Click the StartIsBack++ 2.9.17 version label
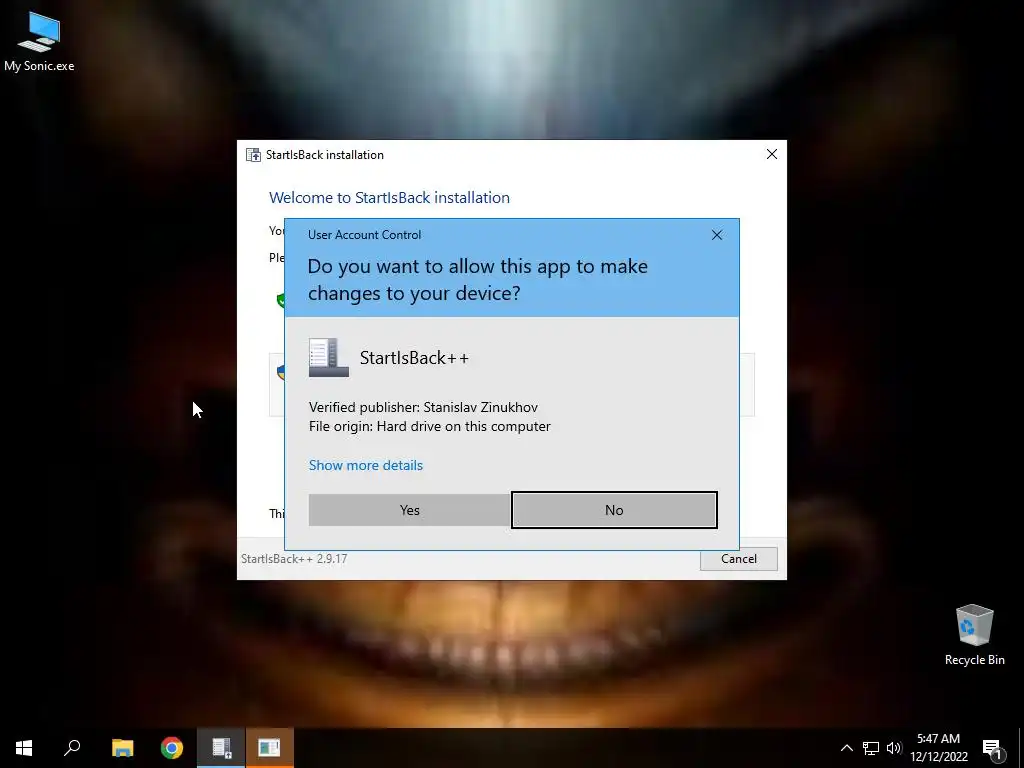This screenshot has width=1024, height=768. tap(294, 558)
